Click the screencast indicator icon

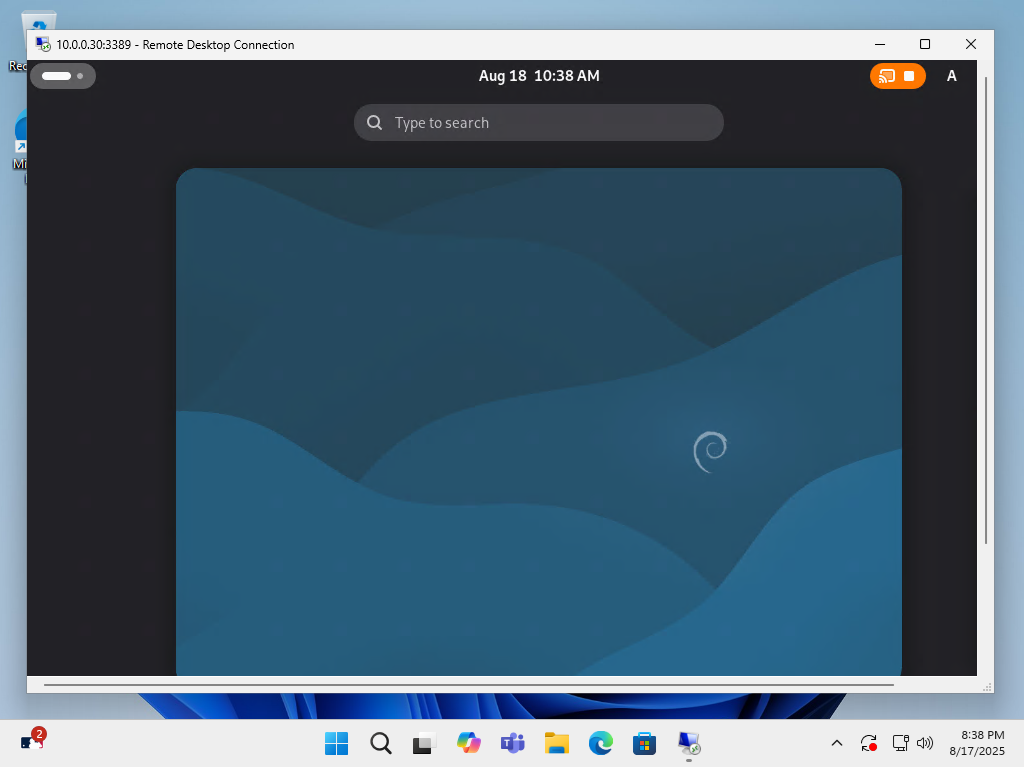tap(886, 76)
